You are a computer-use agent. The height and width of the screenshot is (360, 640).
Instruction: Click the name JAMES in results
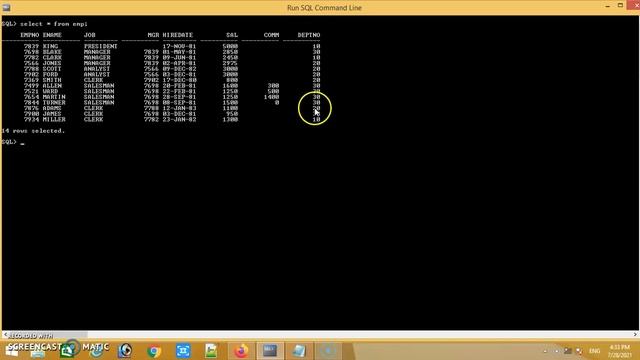click(x=52, y=114)
